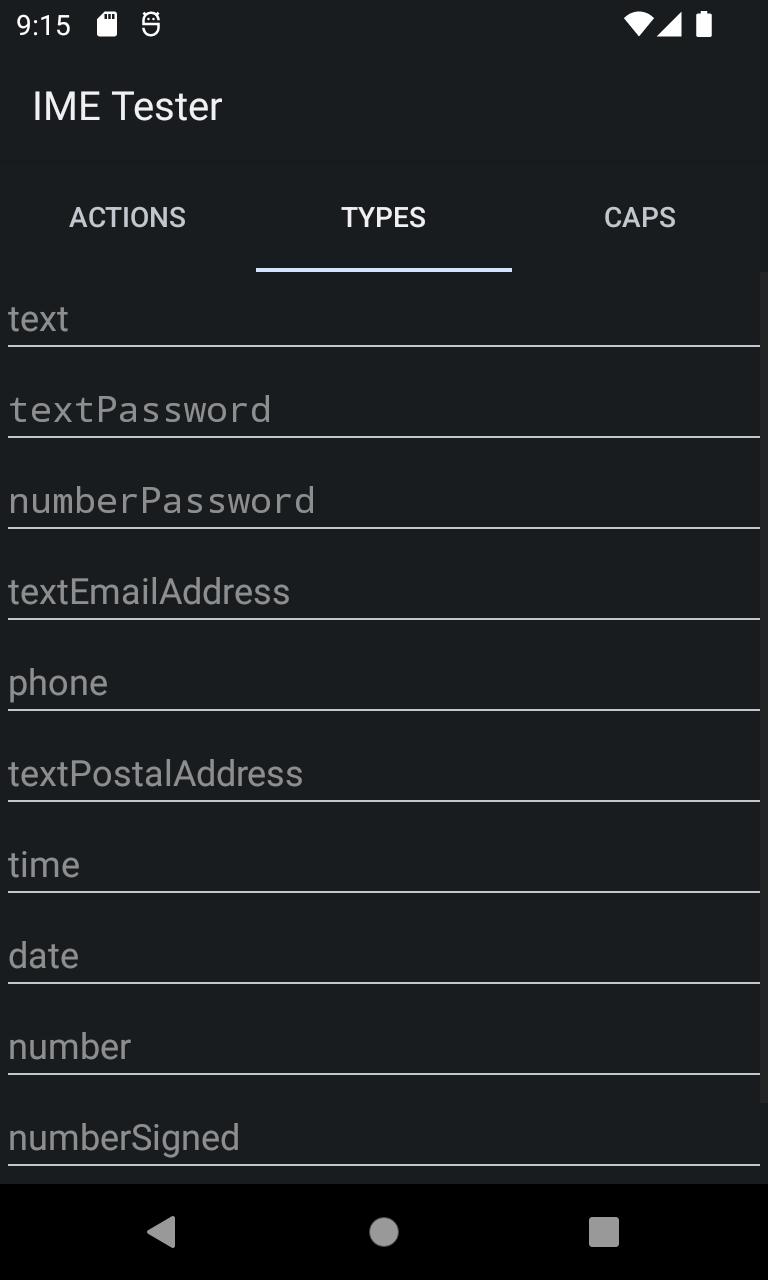Screen dimensions: 768x1280
Task: Select the TYPES tab
Action: point(384,218)
